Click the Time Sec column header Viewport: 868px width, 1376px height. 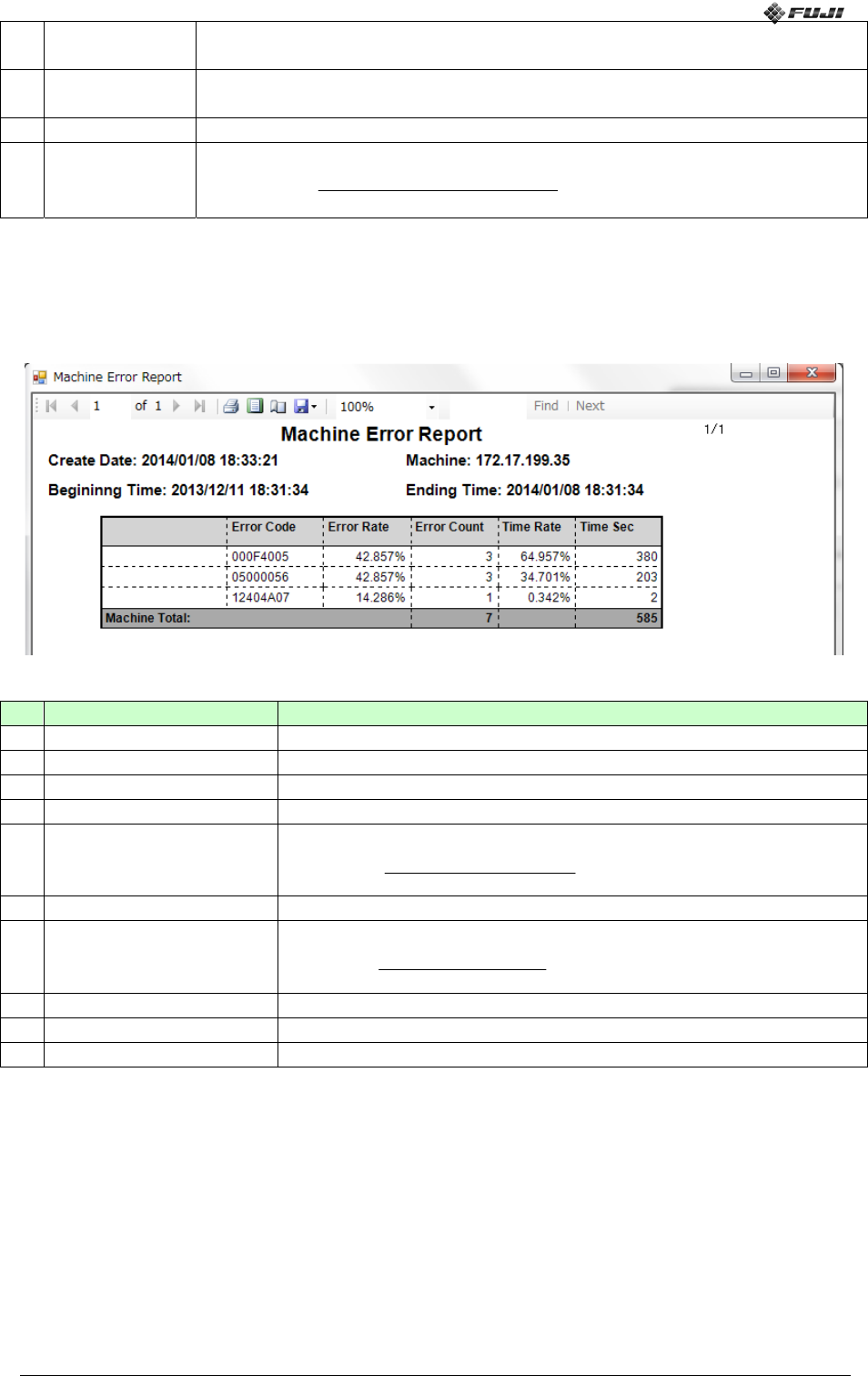pyautogui.click(x=607, y=527)
